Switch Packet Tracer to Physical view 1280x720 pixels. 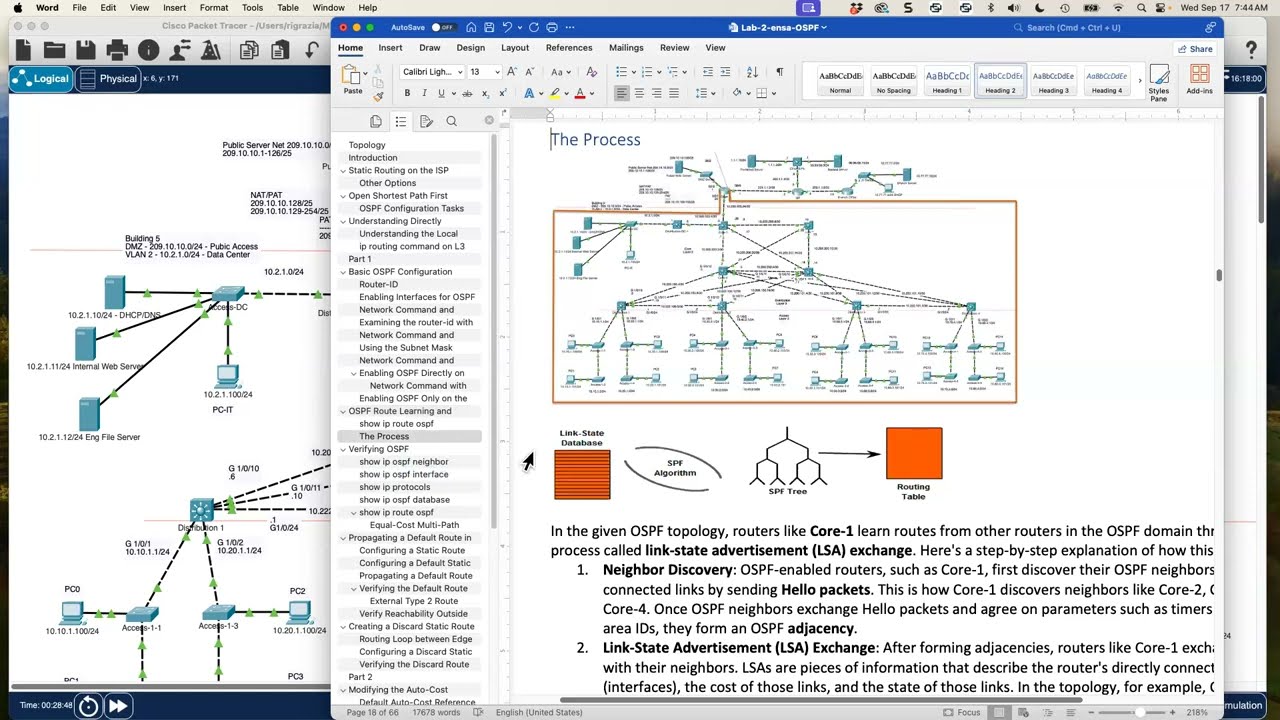[108, 79]
